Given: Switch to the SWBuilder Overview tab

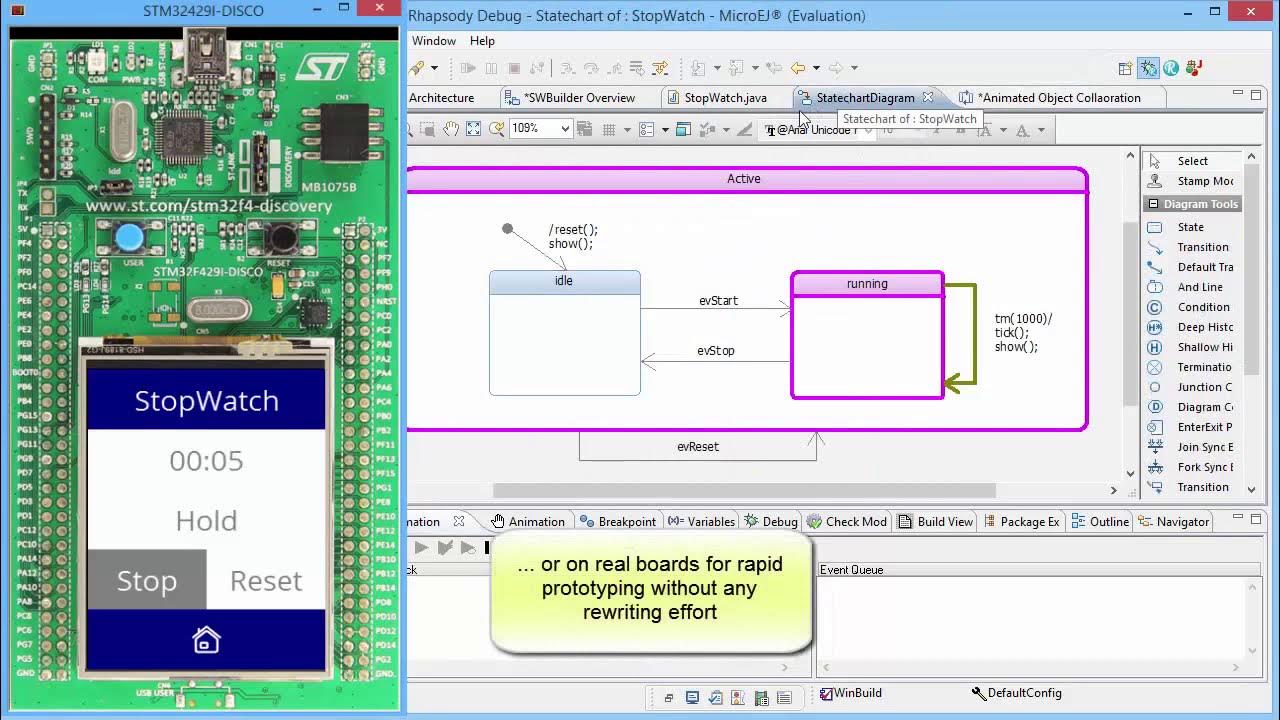Looking at the screenshot, I should pos(580,98).
